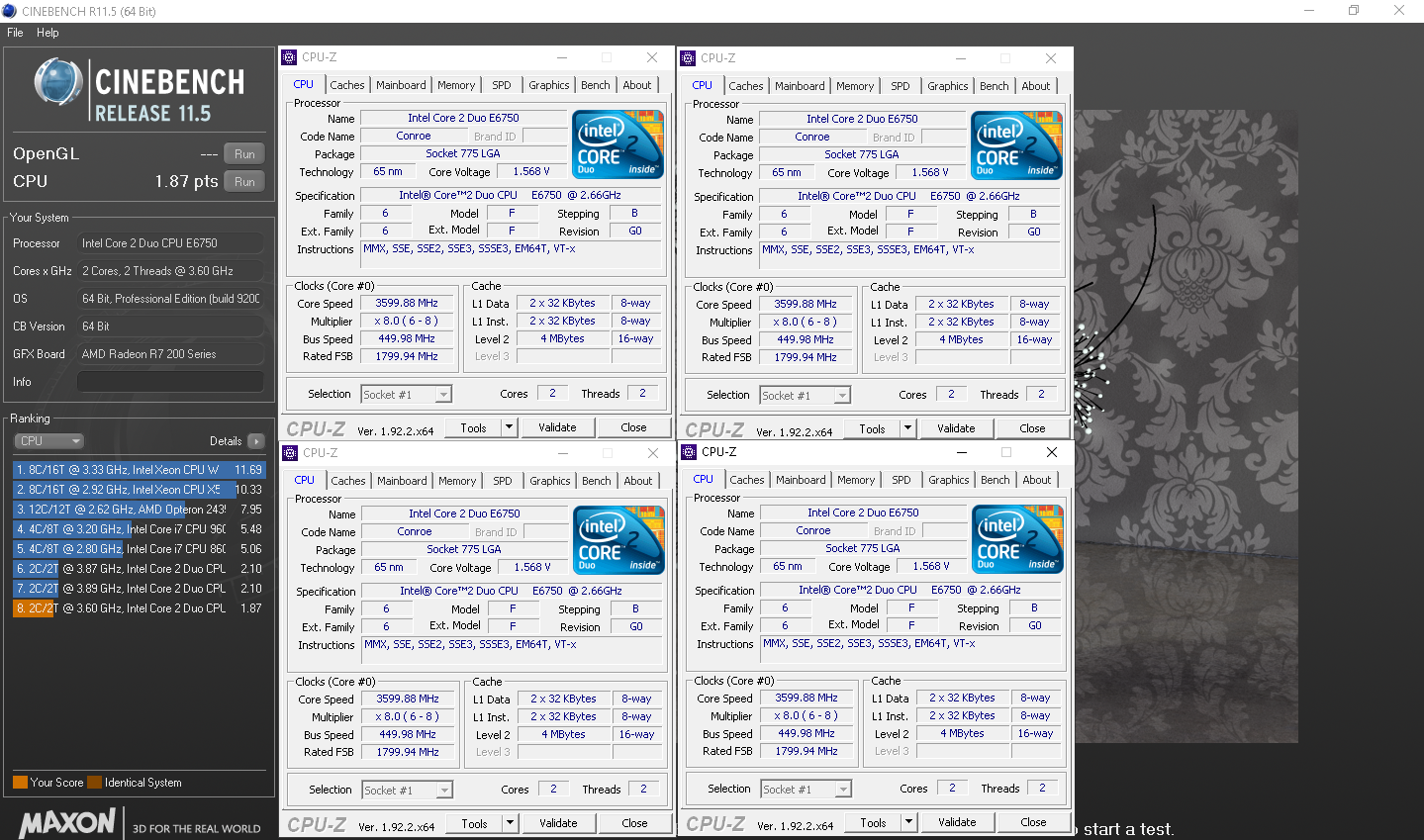
Task: Select ranking row 8 your score 1.87
Action: (139, 608)
